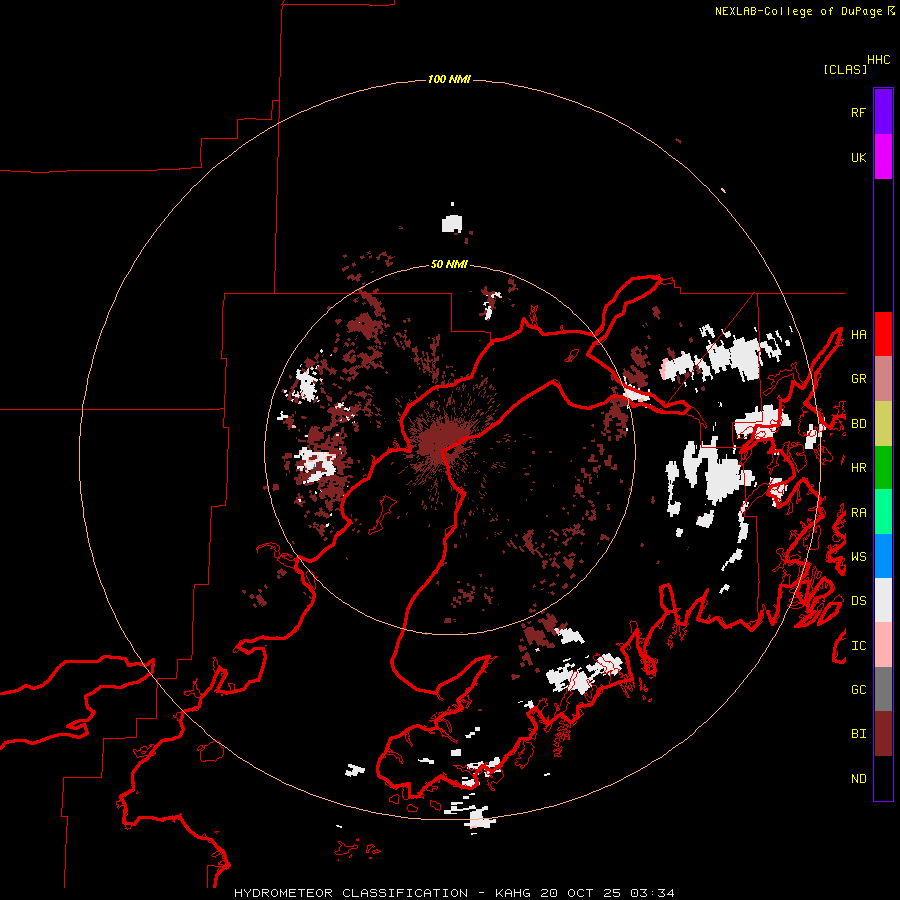Click the 03:34 timestamp in caption

[x=651, y=893]
